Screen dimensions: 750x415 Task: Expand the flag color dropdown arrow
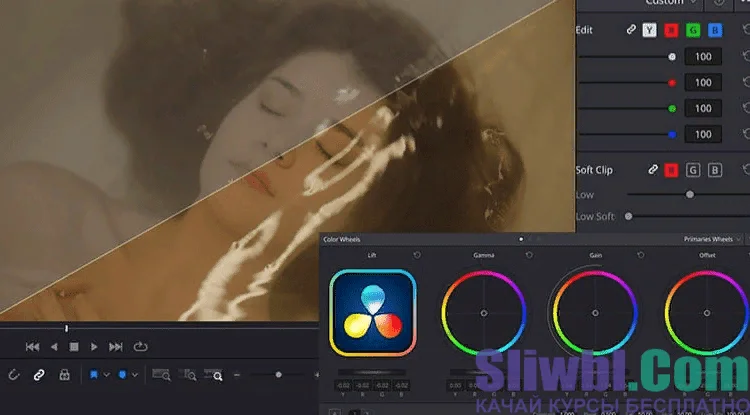pyautogui.click(x=106, y=375)
